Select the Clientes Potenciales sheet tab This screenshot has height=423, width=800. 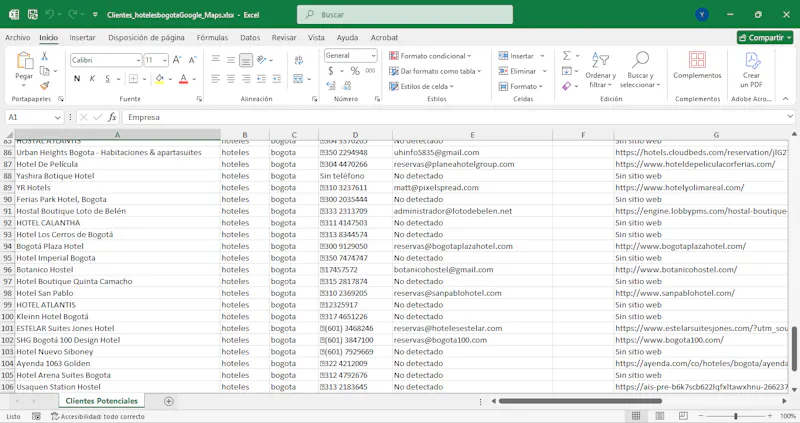click(x=102, y=401)
